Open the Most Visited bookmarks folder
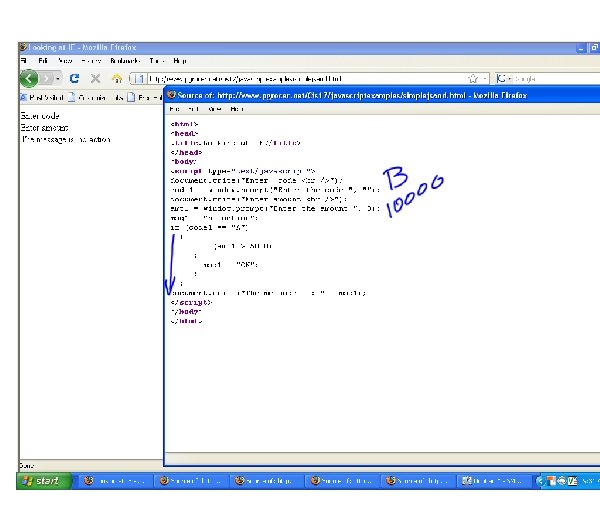 tap(42, 98)
